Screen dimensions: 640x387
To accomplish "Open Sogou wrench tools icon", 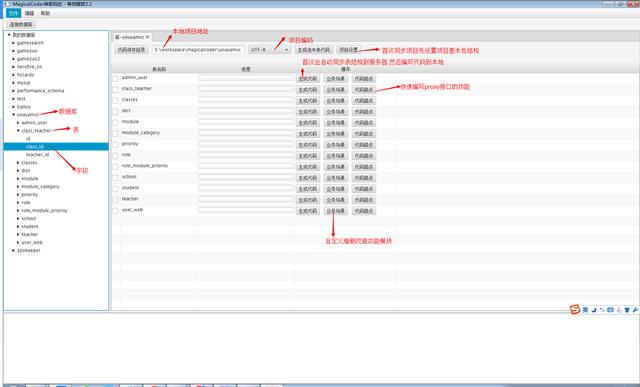I will point(635,310).
